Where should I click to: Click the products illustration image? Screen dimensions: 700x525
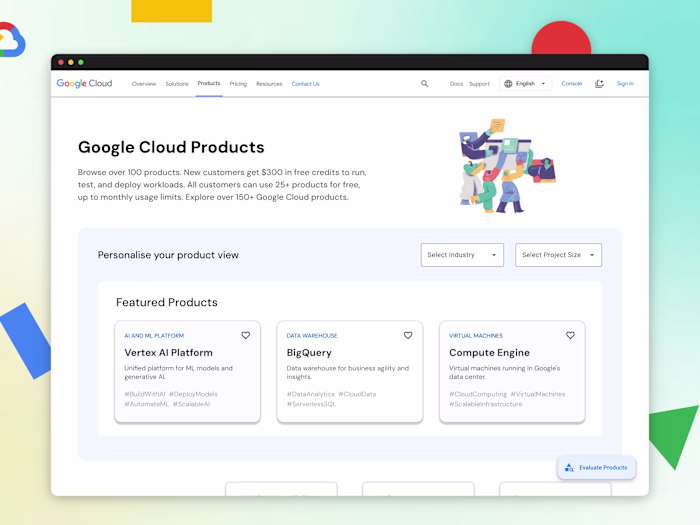(x=508, y=166)
